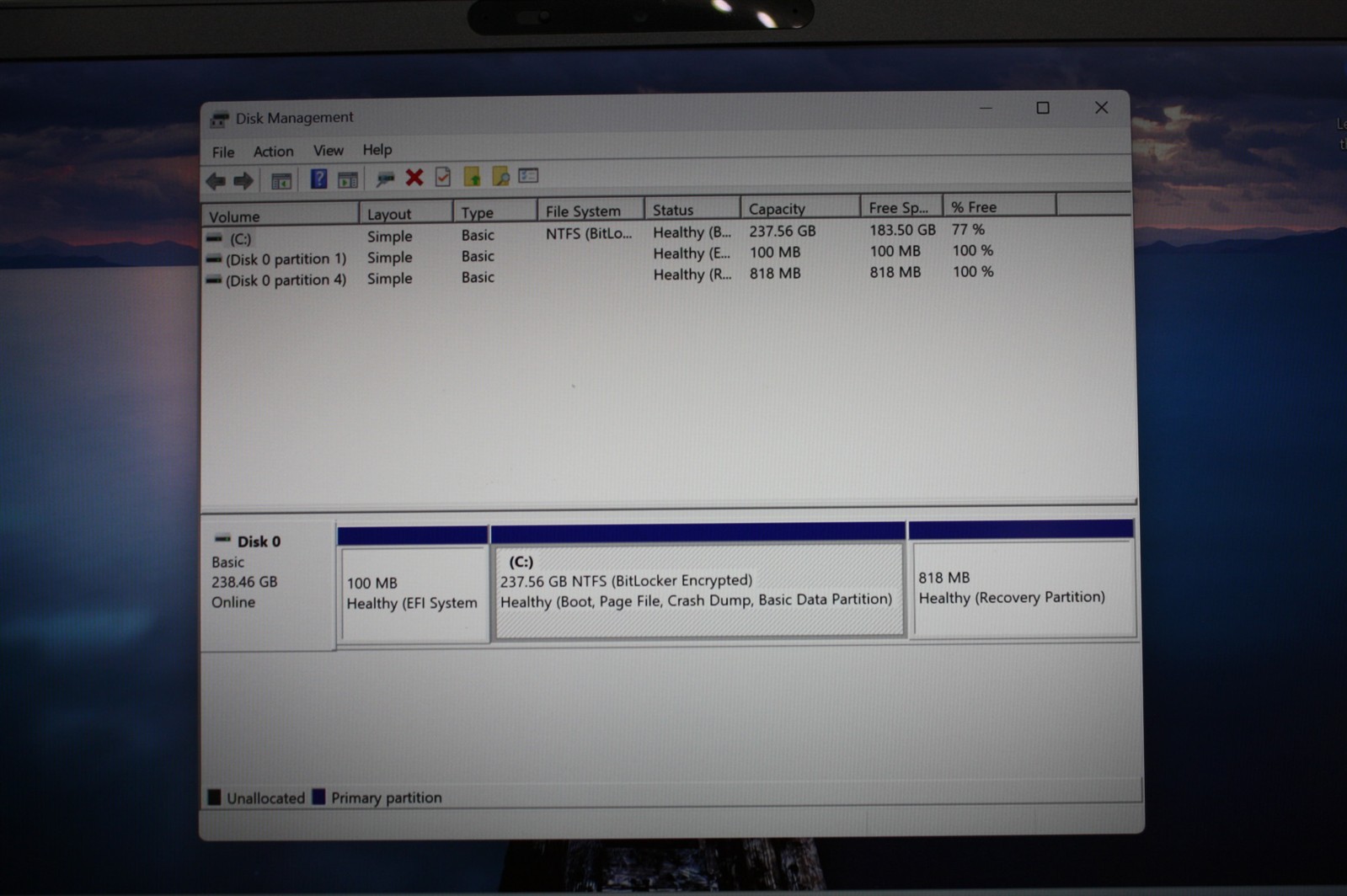This screenshot has height=896, width=1347.
Task: Sort by the Free Sp... column header
Action: click(901, 207)
